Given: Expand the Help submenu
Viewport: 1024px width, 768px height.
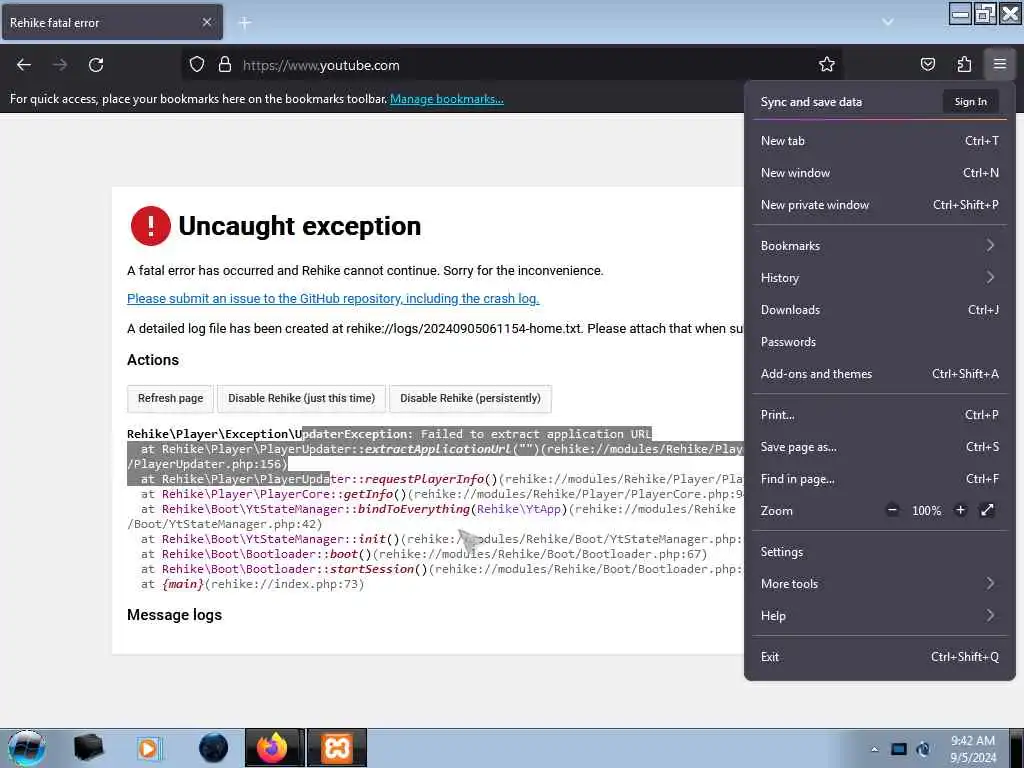Looking at the screenshot, I should [x=880, y=616].
